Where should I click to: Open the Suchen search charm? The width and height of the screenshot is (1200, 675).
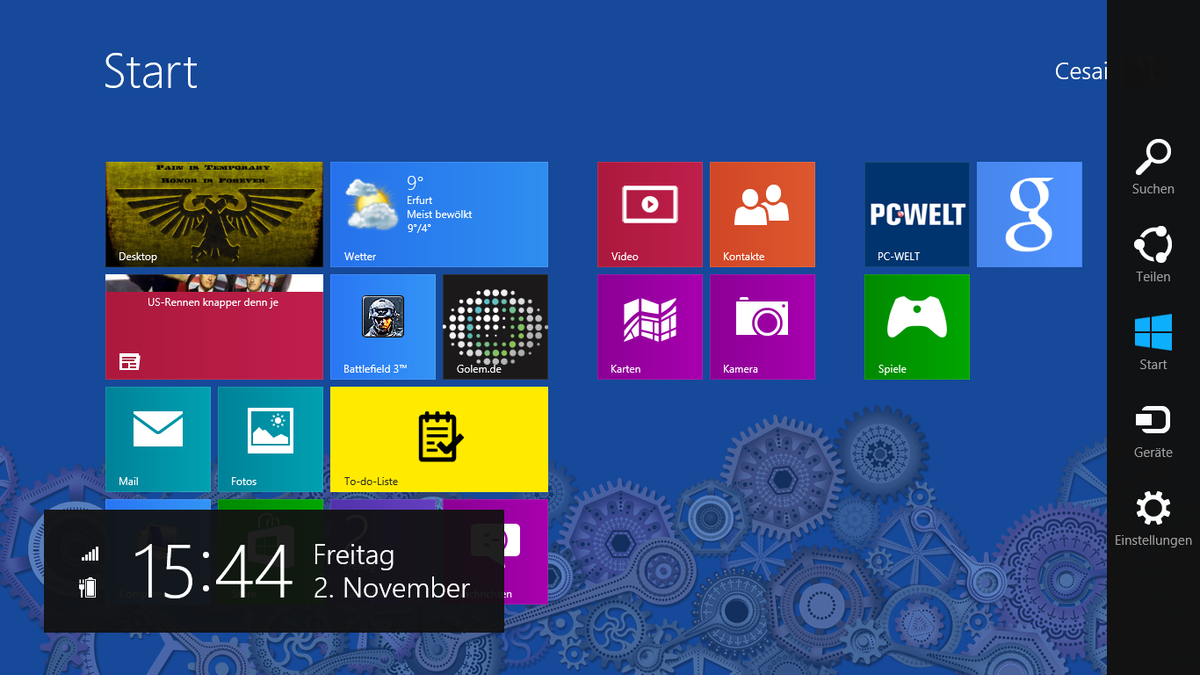coord(1153,166)
